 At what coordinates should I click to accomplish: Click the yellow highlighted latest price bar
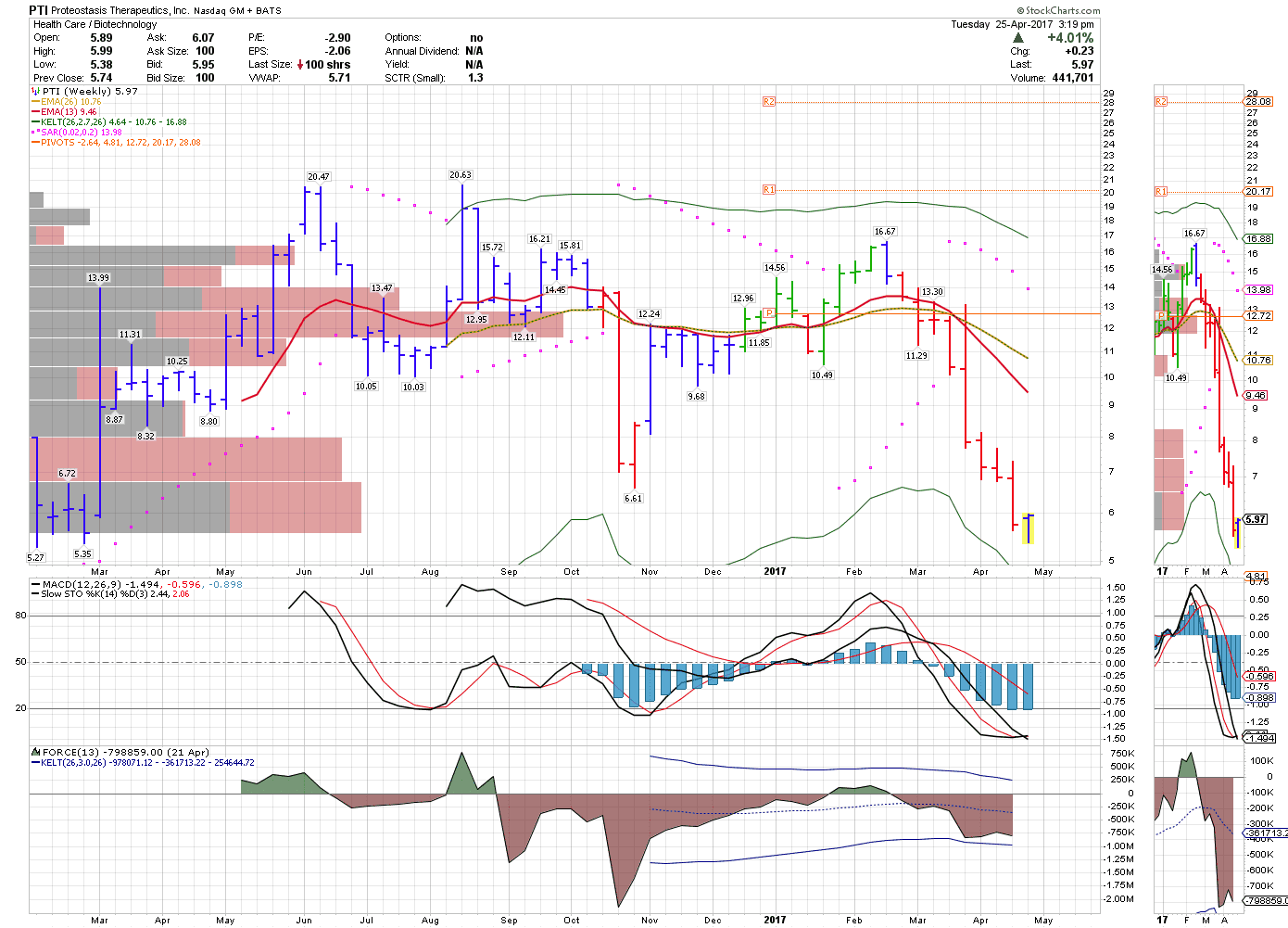1028,528
